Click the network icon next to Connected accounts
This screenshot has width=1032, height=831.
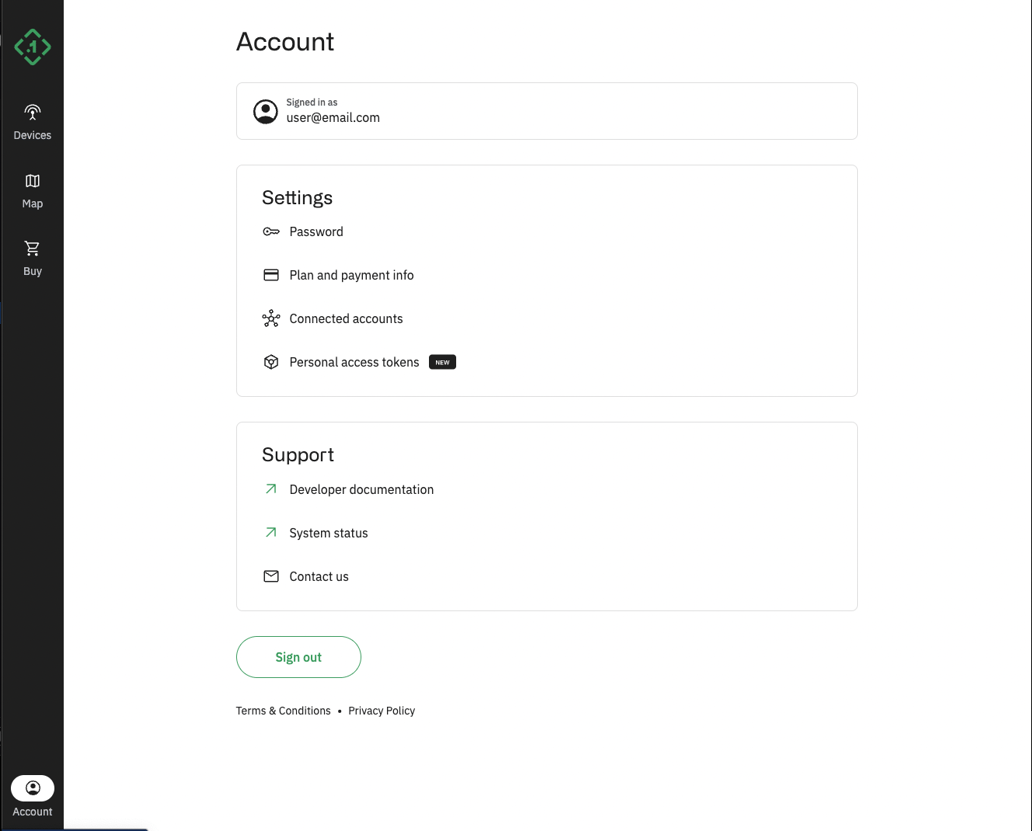click(271, 318)
